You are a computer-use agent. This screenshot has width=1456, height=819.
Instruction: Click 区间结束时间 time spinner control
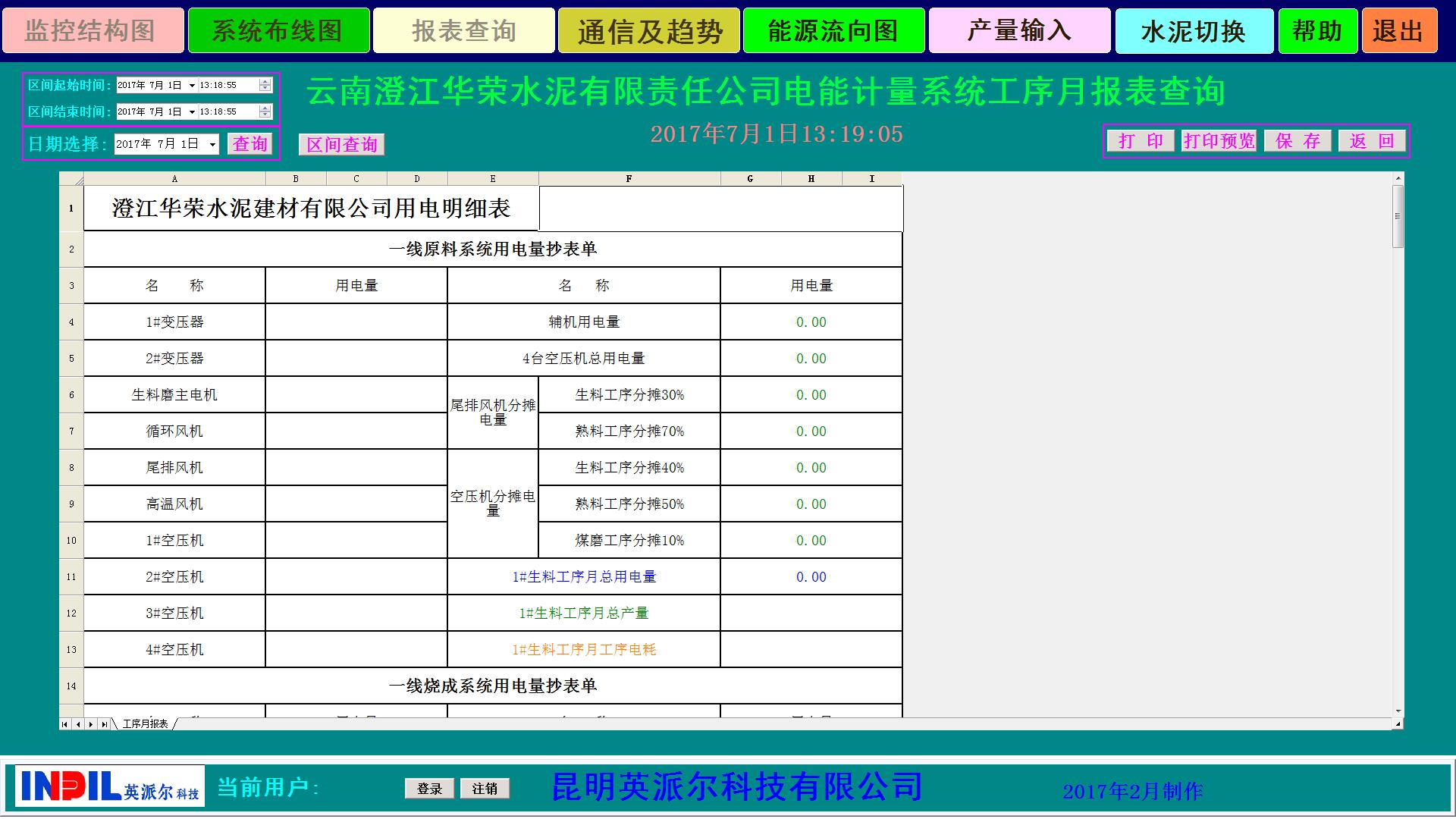[265, 112]
